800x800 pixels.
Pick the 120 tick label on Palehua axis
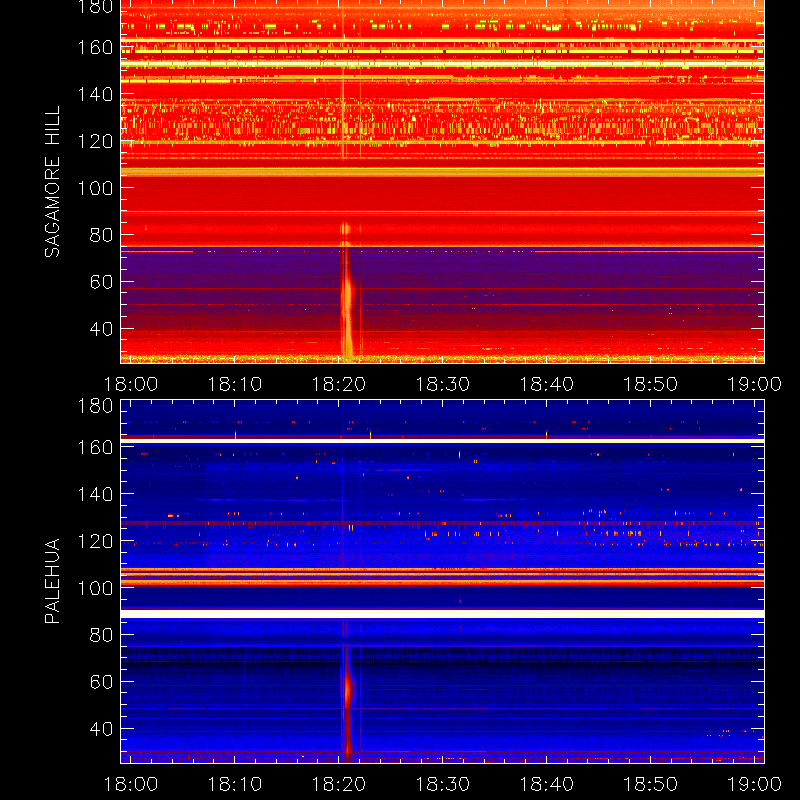point(95,541)
